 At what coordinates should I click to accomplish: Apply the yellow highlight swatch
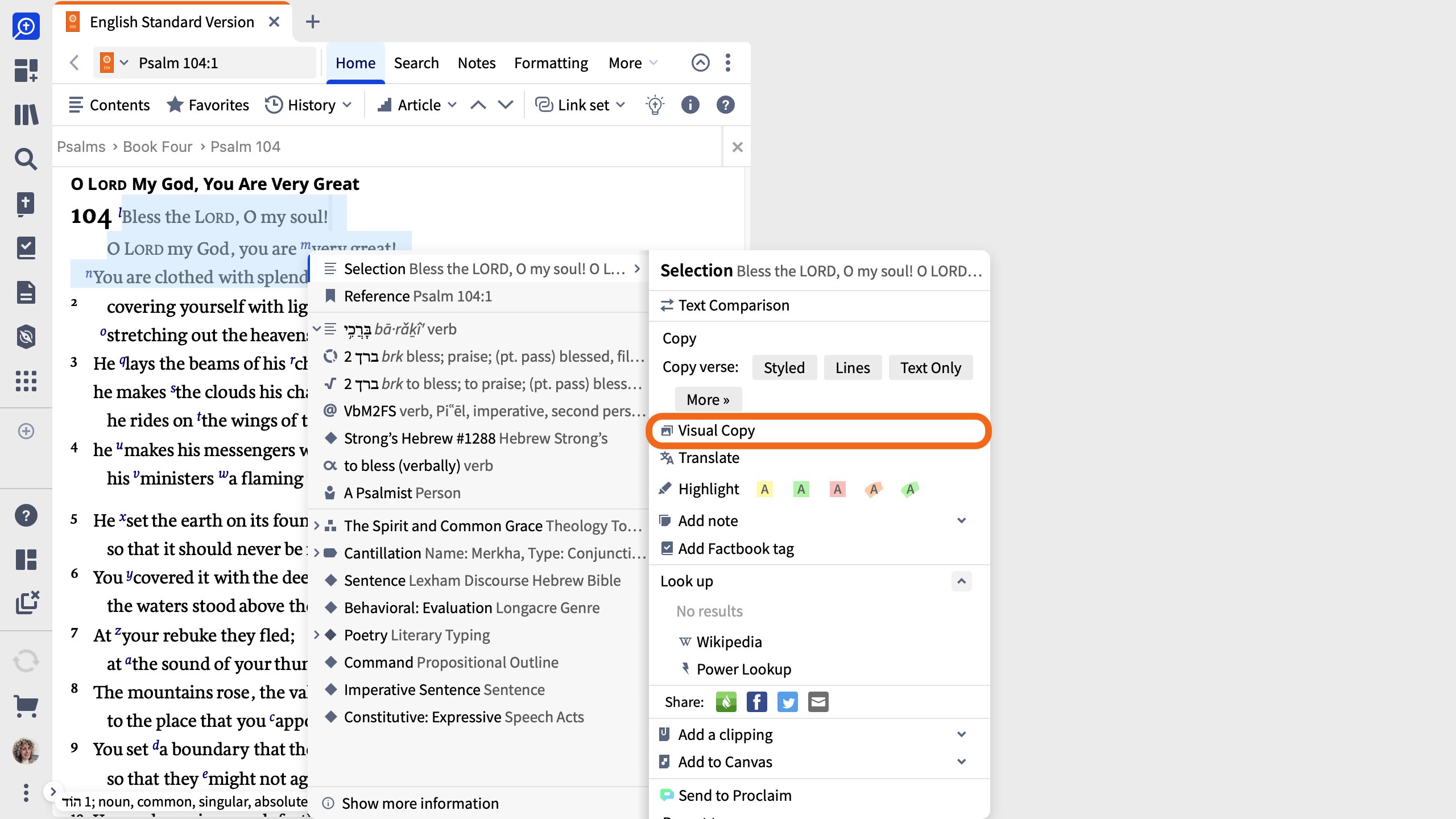[x=764, y=489]
